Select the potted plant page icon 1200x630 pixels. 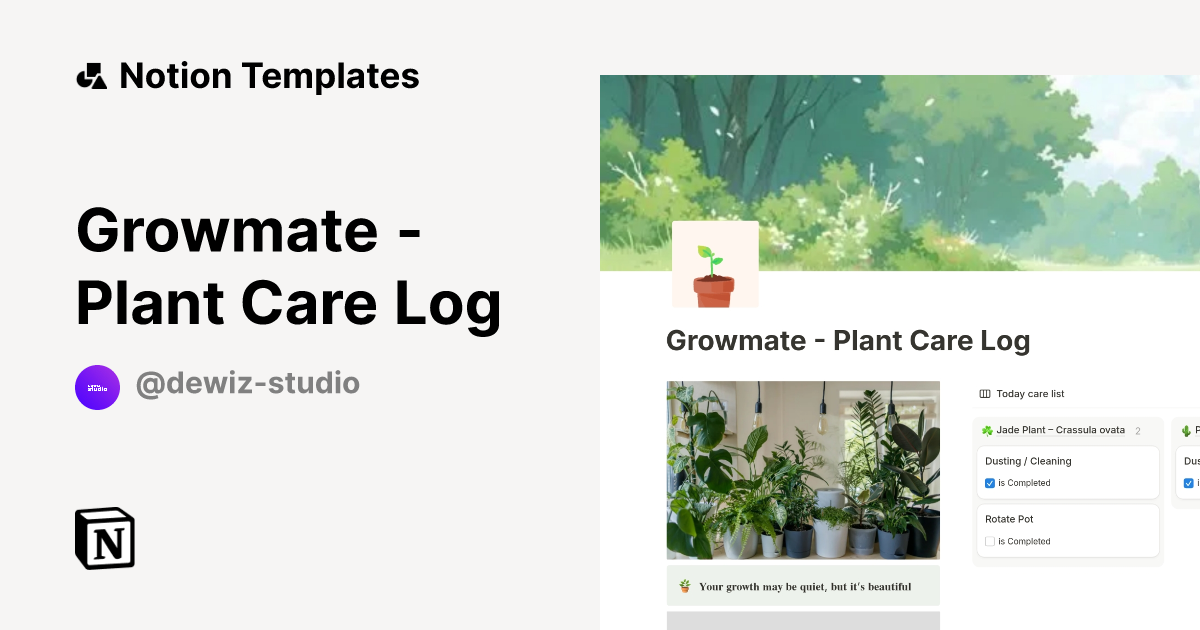[x=715, y=263]
